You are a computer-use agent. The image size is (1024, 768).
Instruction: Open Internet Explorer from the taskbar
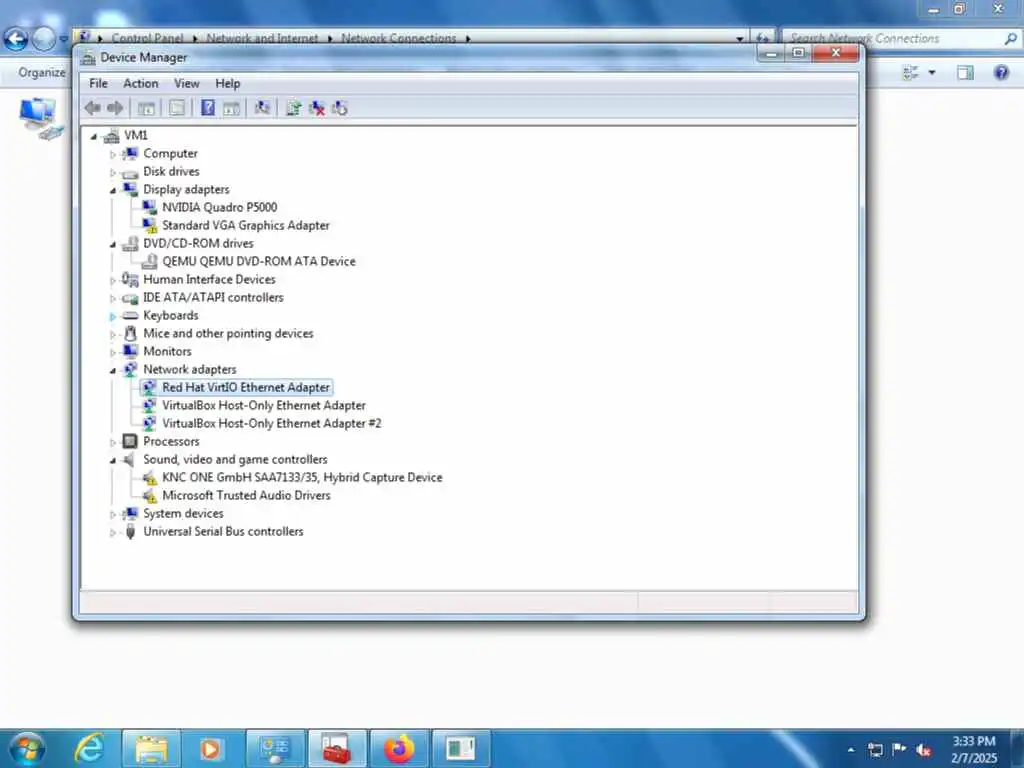[x=89, y=748]
